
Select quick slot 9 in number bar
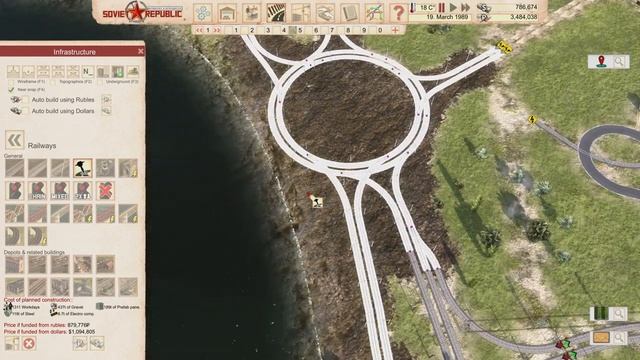[x=364, y=30]
